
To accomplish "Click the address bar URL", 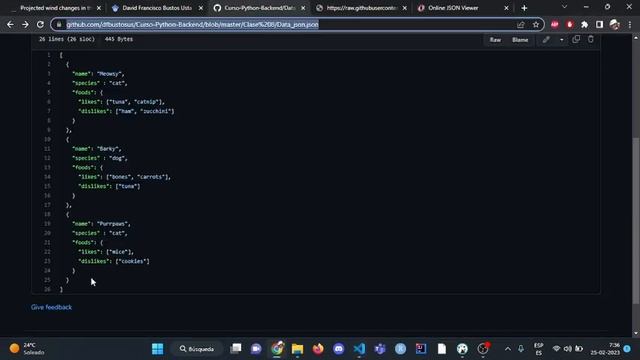I will tap(192, 24).
